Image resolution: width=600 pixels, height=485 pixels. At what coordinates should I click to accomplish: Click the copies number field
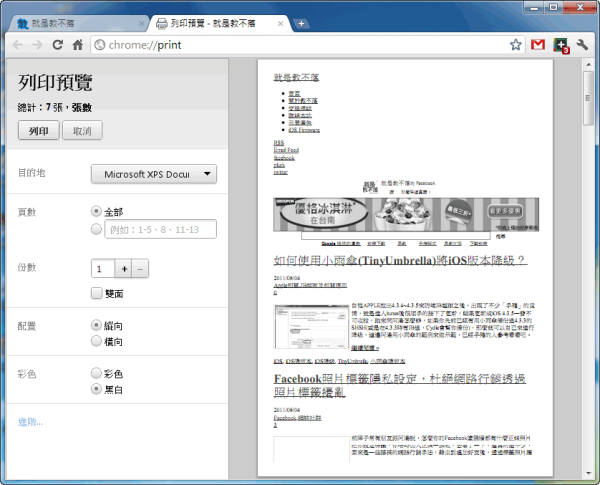(x=103, y=269)
